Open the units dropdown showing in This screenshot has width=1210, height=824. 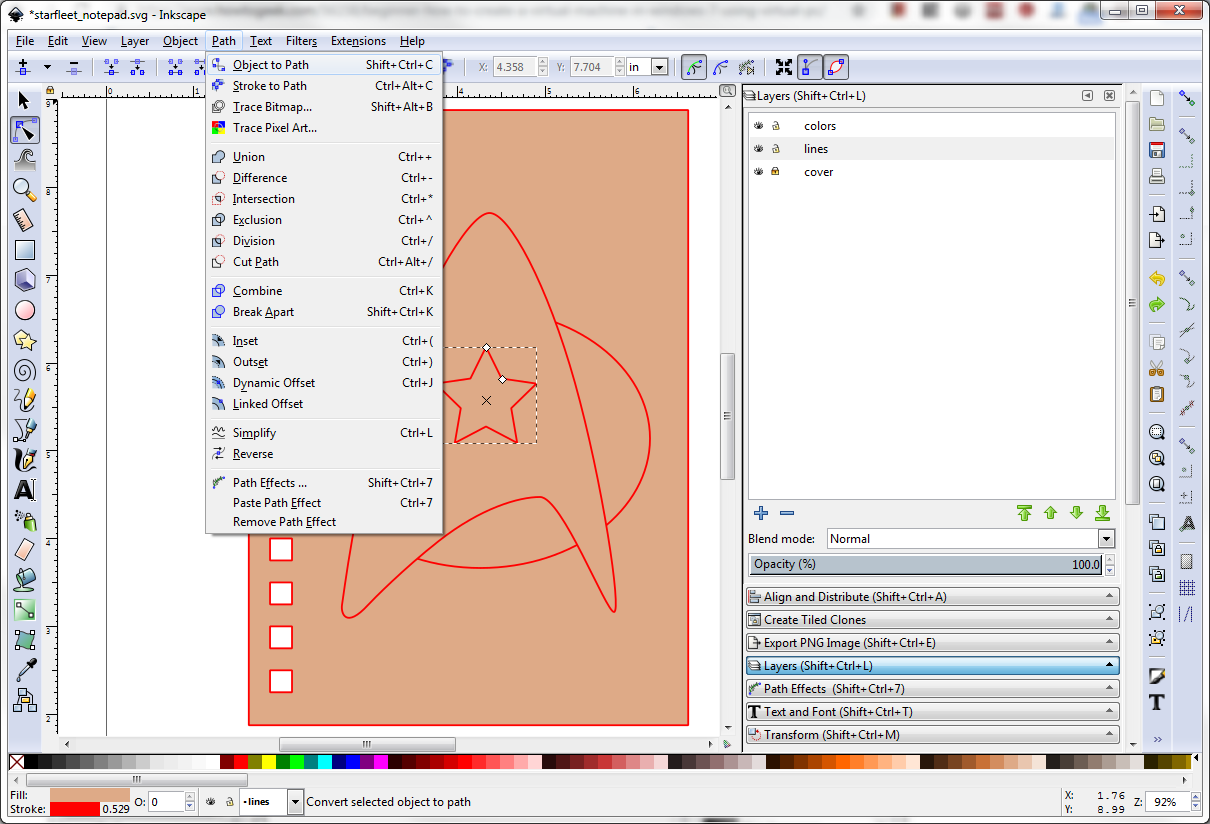tap(648, 67)
